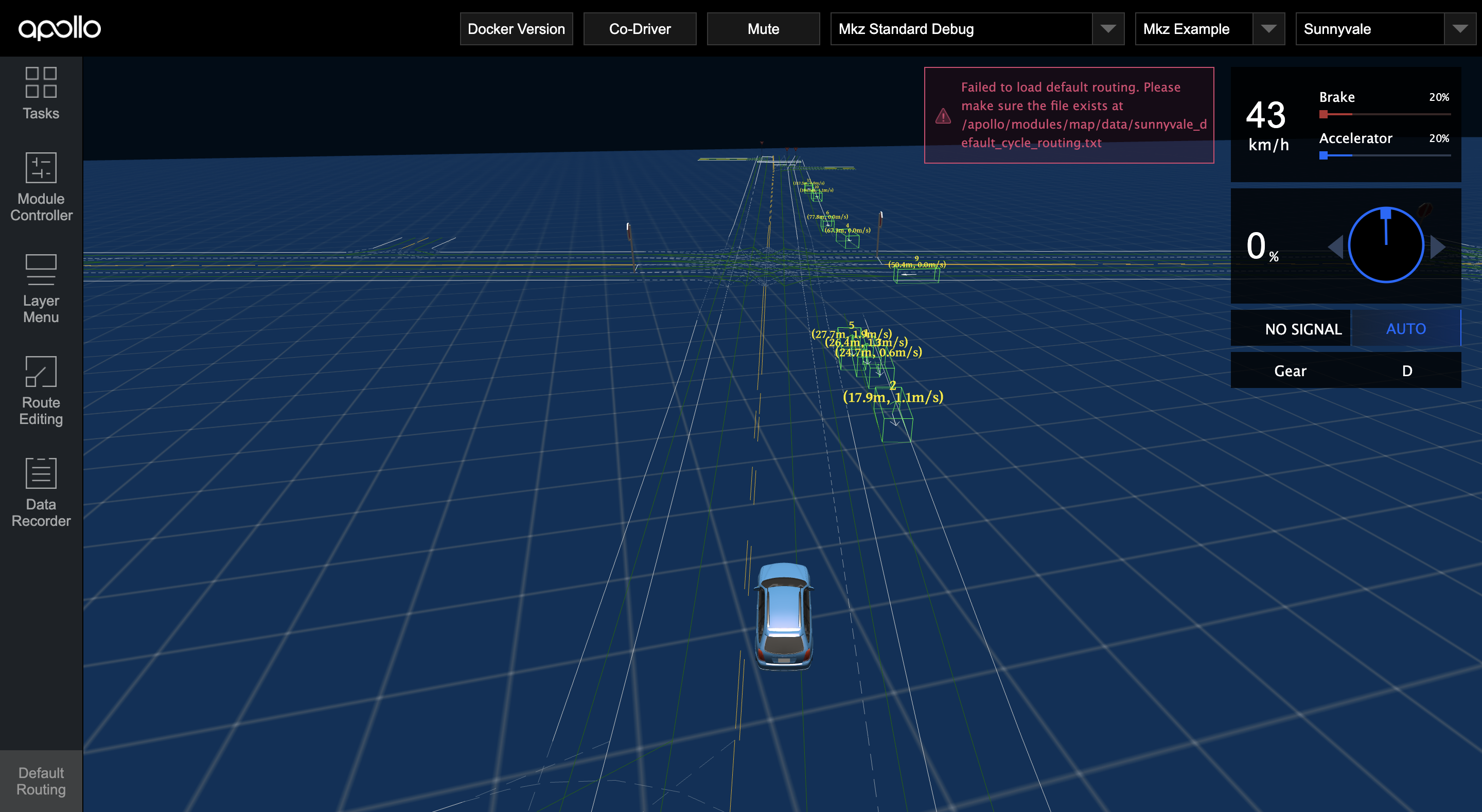Click the 43 km/h speed readout
Screen dimensions: 1482x812
click(1267, 126)
